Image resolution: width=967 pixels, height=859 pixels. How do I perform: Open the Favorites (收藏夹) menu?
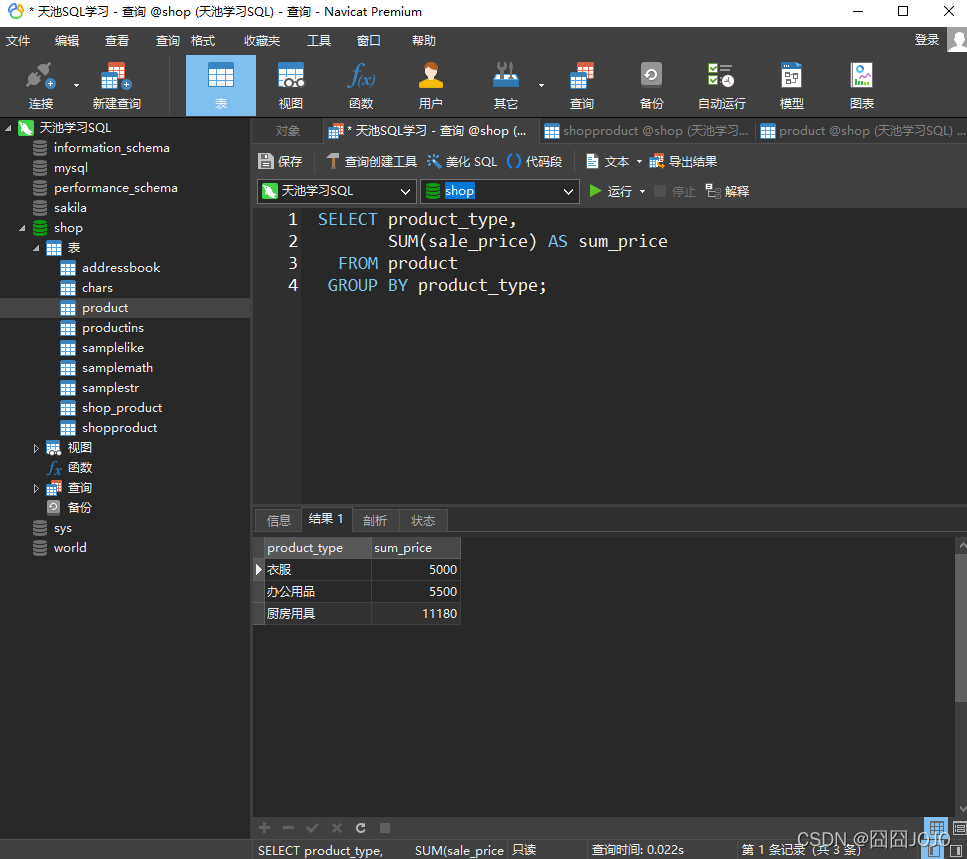tap(262, 41)
